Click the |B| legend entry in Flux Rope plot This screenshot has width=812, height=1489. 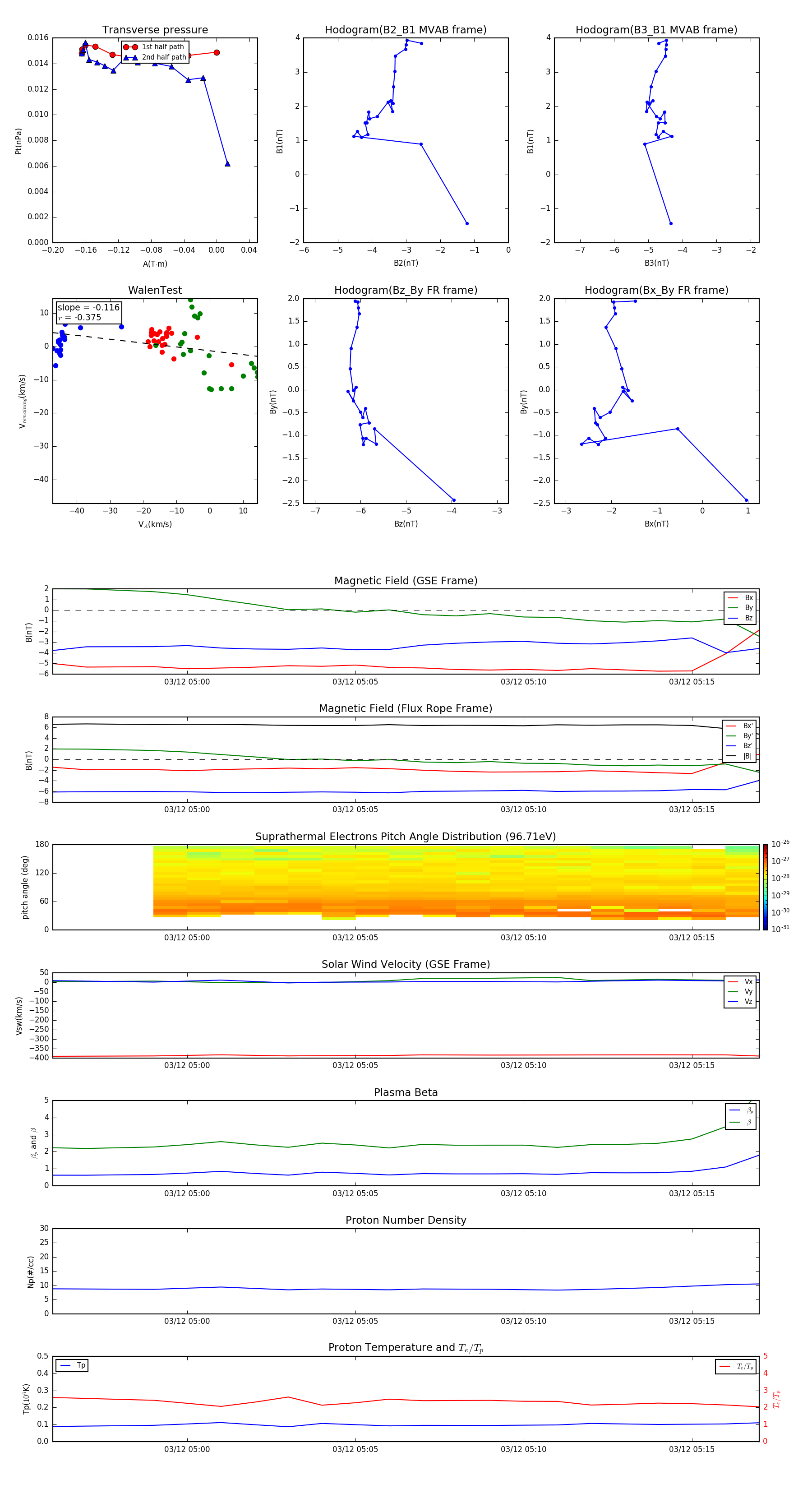[x=739, y=756]
